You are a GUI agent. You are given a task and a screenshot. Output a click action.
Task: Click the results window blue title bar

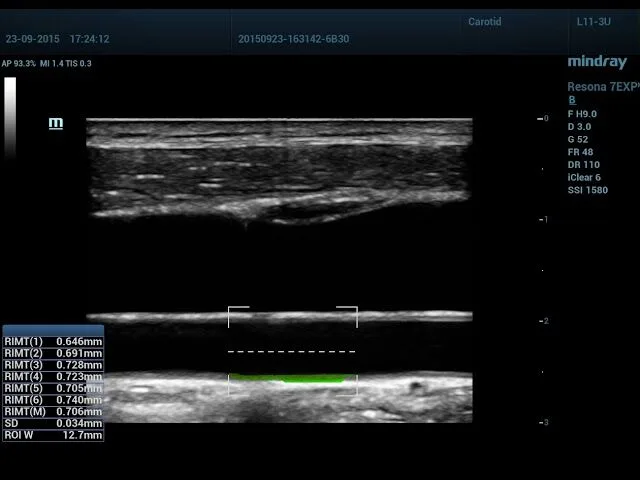pos(53,330)
